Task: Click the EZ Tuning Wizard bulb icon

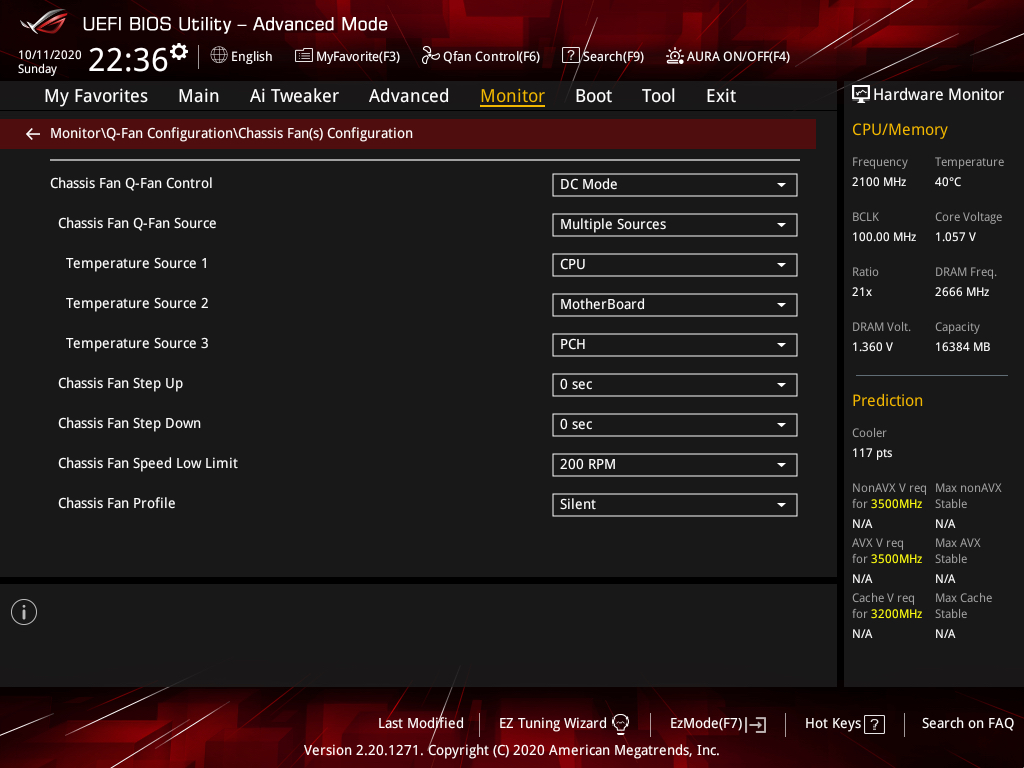Action: coord(620,724)
